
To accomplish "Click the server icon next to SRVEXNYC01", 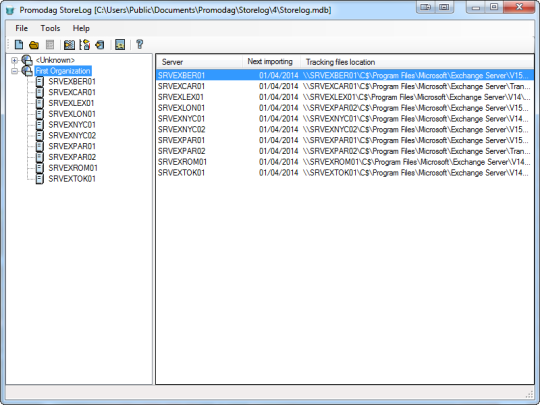I will click(40, 125).
